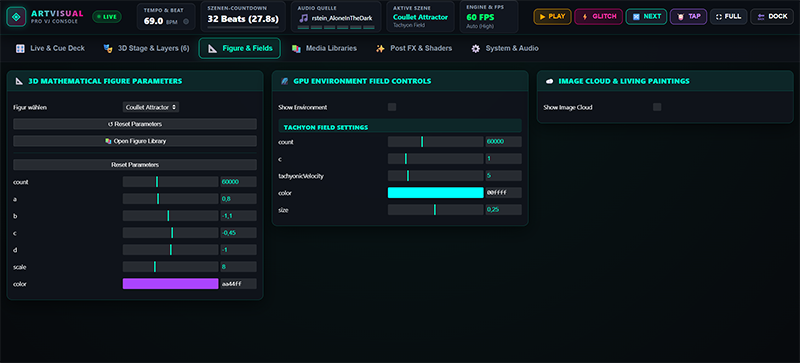Screen dimensions: 800x363
Task: Enable the Show Image Cloud checkbox
Action: (657, 107)
